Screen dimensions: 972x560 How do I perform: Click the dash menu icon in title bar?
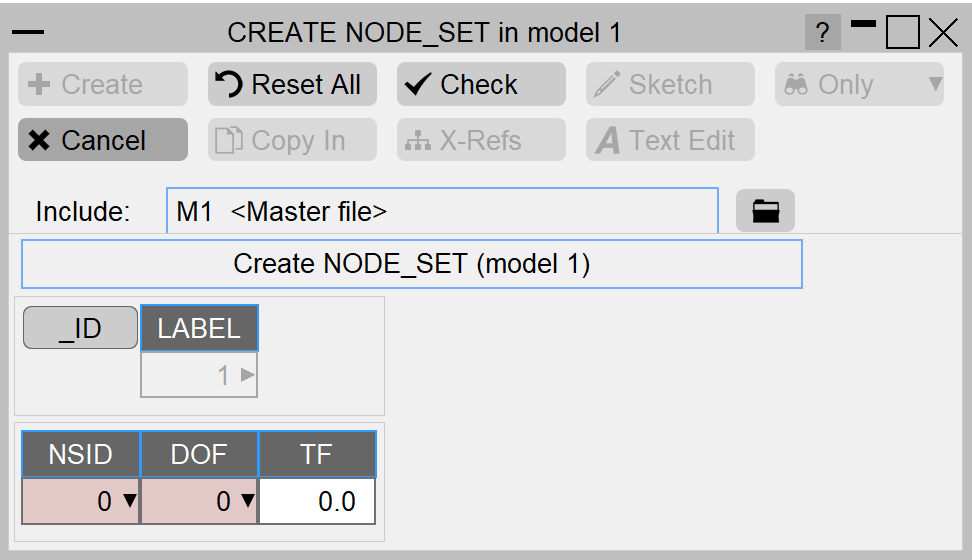pos(28,33)
